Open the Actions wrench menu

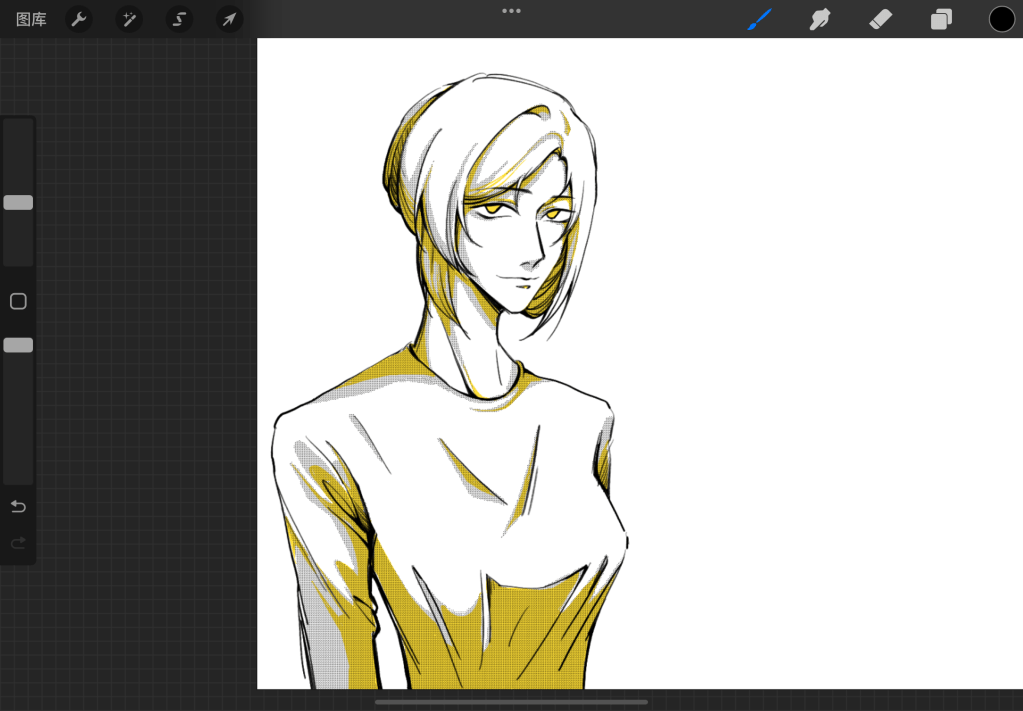click(x=78, y=19)
